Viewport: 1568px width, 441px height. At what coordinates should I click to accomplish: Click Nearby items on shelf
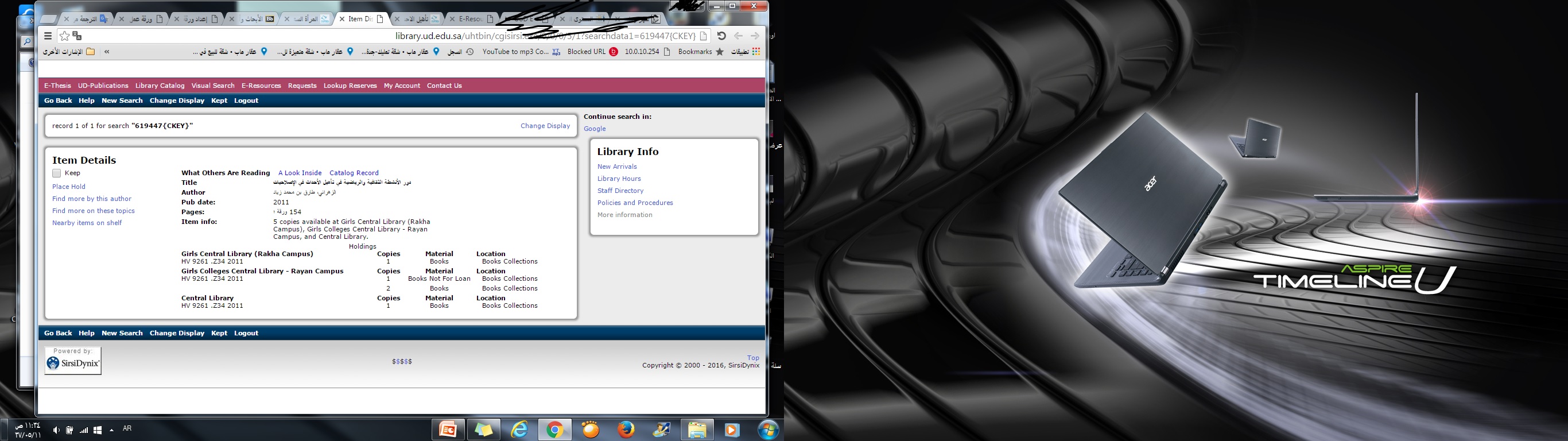87,223
